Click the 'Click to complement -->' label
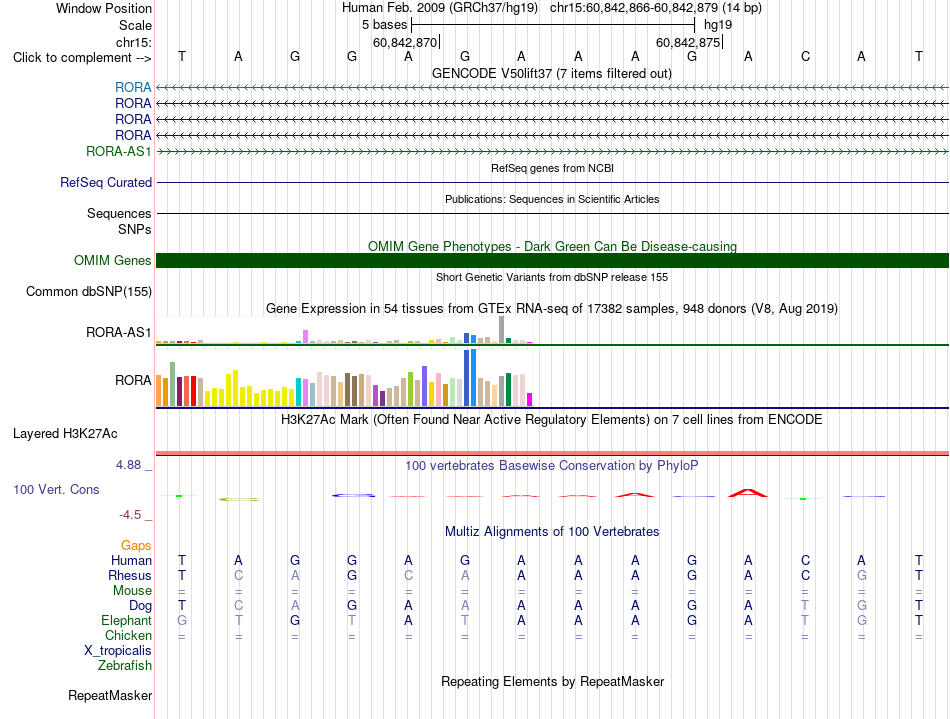Viewport: 950px width, 719px height. coord(82,58)
